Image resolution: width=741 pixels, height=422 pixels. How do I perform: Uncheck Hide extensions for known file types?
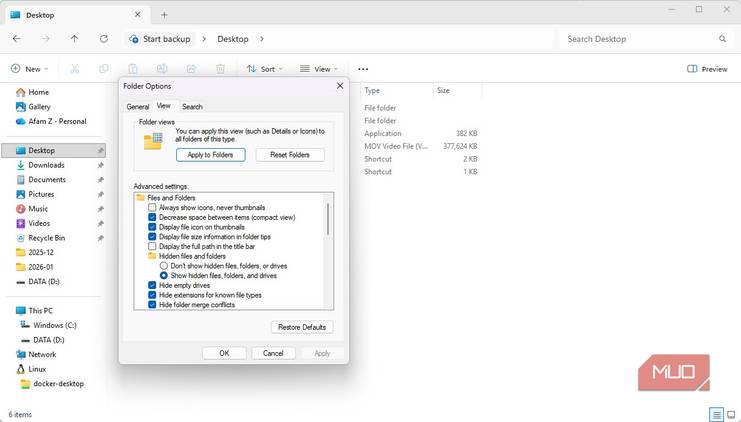152,295
